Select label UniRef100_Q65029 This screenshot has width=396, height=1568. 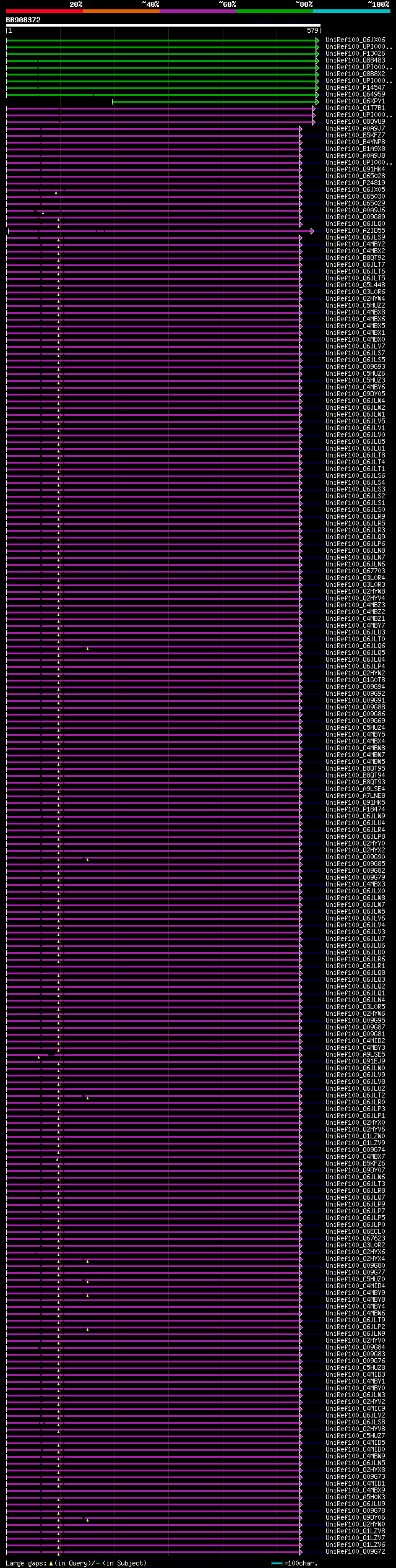pos(355,204)
